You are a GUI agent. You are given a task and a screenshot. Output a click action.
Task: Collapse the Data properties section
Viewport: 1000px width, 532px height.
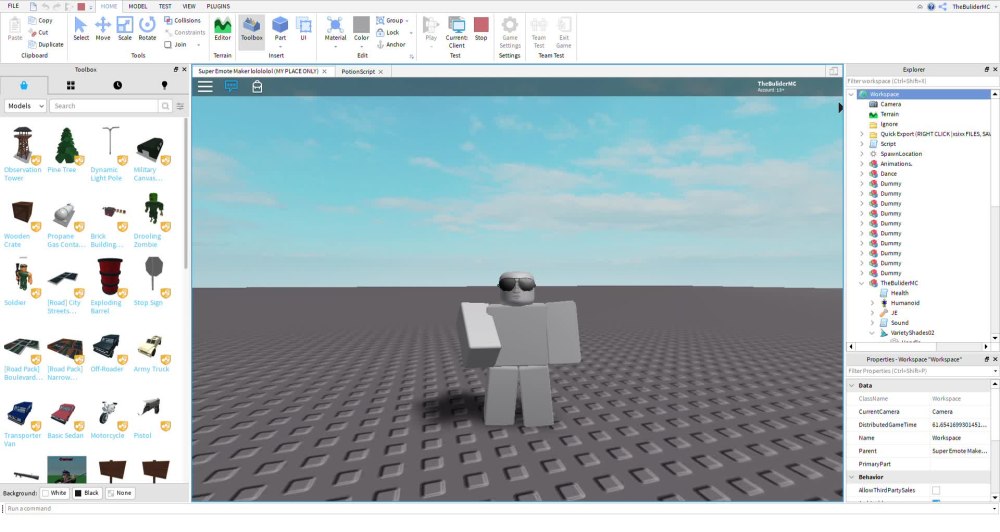coord(851,385)
